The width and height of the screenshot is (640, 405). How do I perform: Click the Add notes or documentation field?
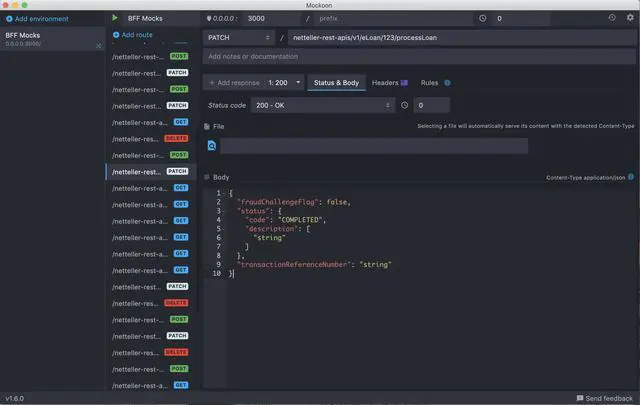[419, 56]
